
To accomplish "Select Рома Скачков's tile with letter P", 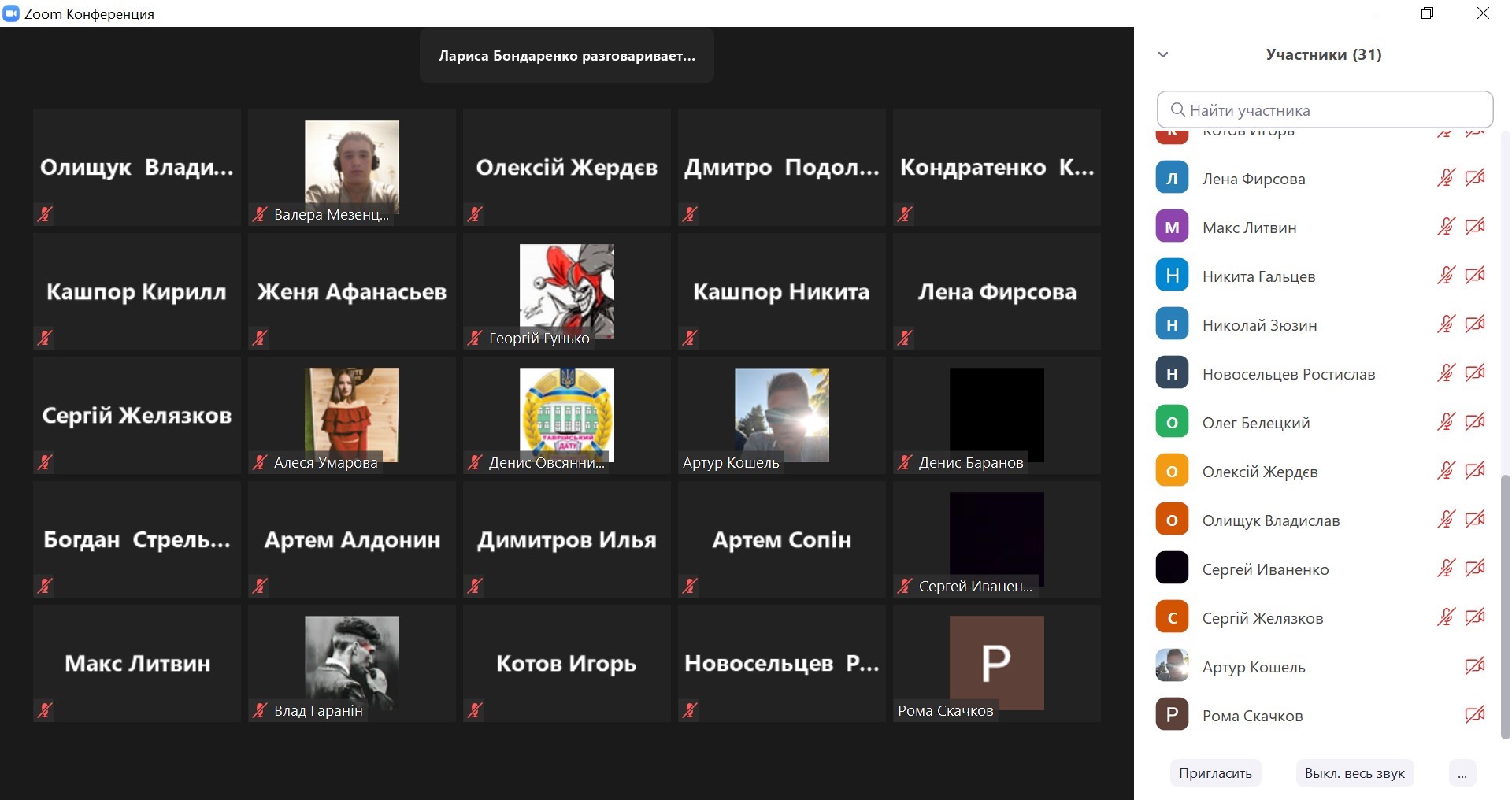I will coord(997,663).
